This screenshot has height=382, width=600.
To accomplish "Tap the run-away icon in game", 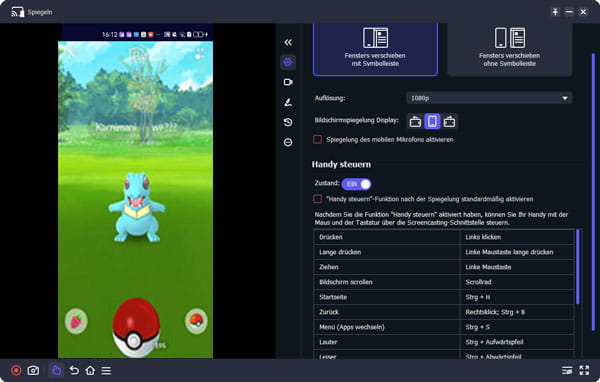I will [72, 52].
